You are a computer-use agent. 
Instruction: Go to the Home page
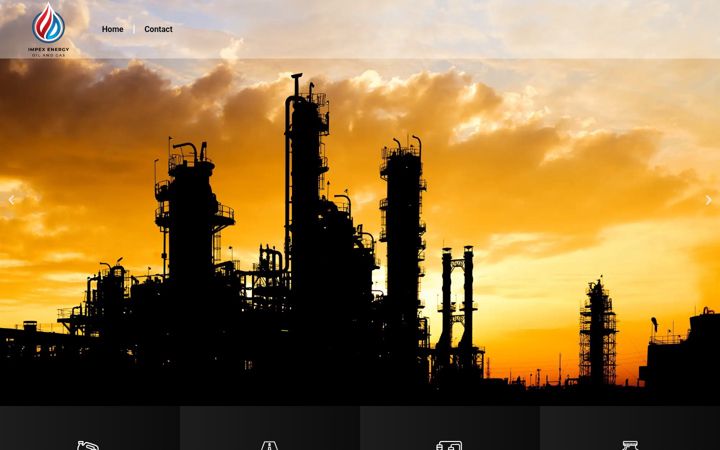pyautogui.click(x=112, y=29)
